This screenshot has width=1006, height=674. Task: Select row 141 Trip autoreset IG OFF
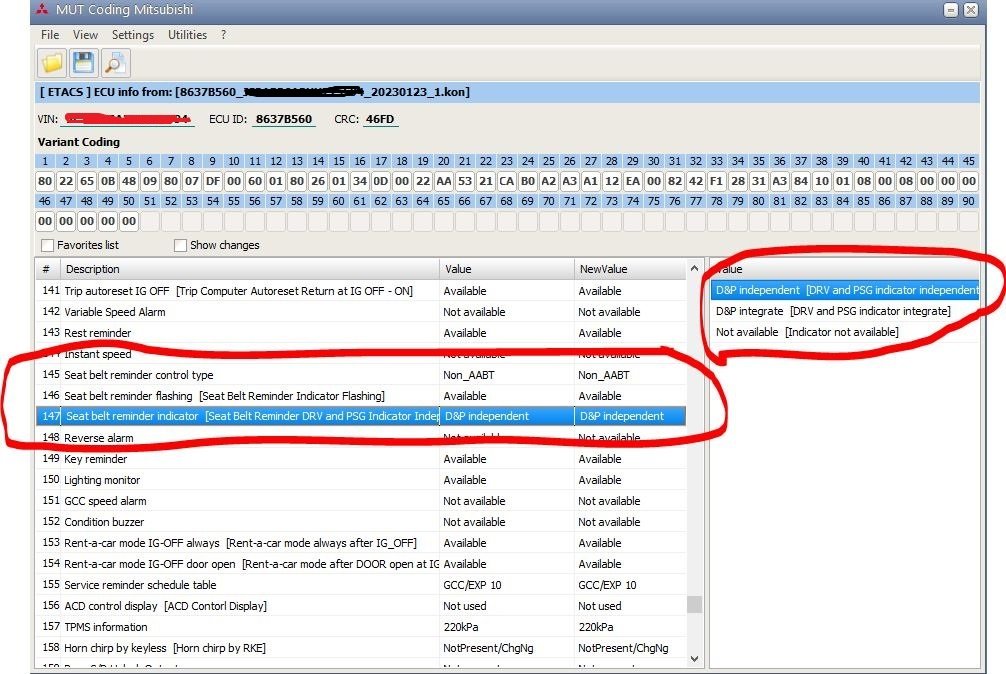pos(361,291)
